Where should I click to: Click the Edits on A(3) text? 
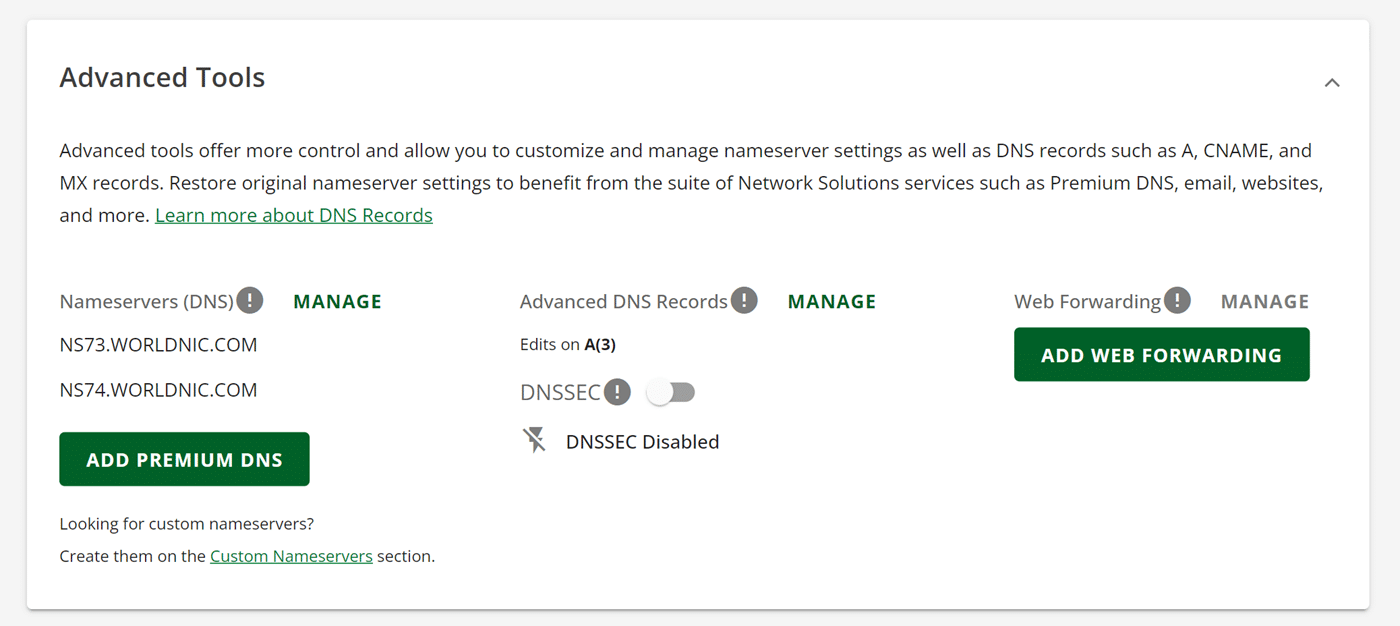click(568, 343)
